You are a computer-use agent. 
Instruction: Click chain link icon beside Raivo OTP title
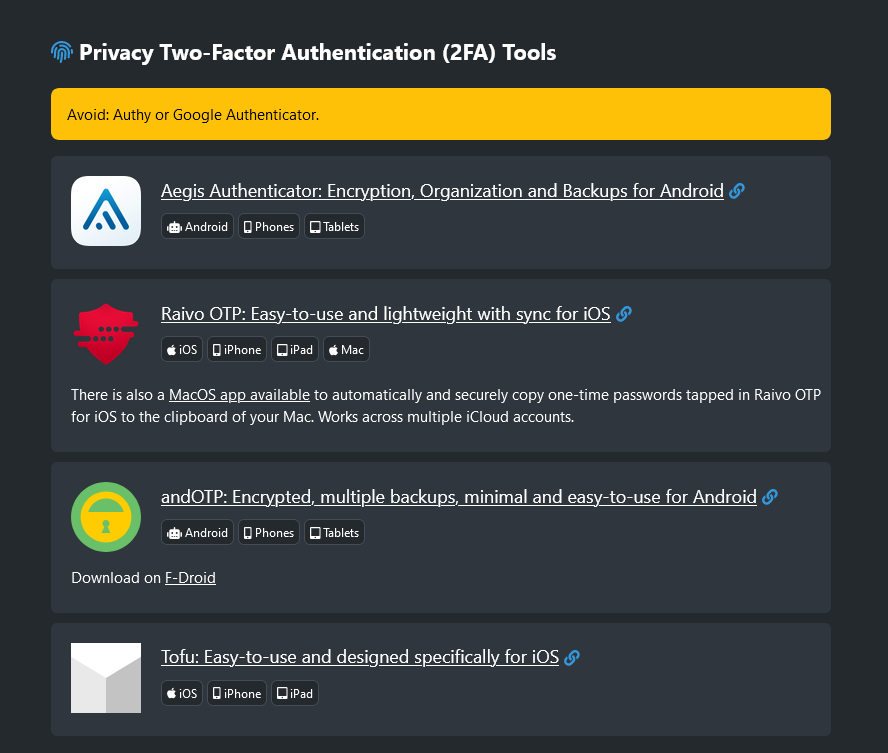coord(624,314)
